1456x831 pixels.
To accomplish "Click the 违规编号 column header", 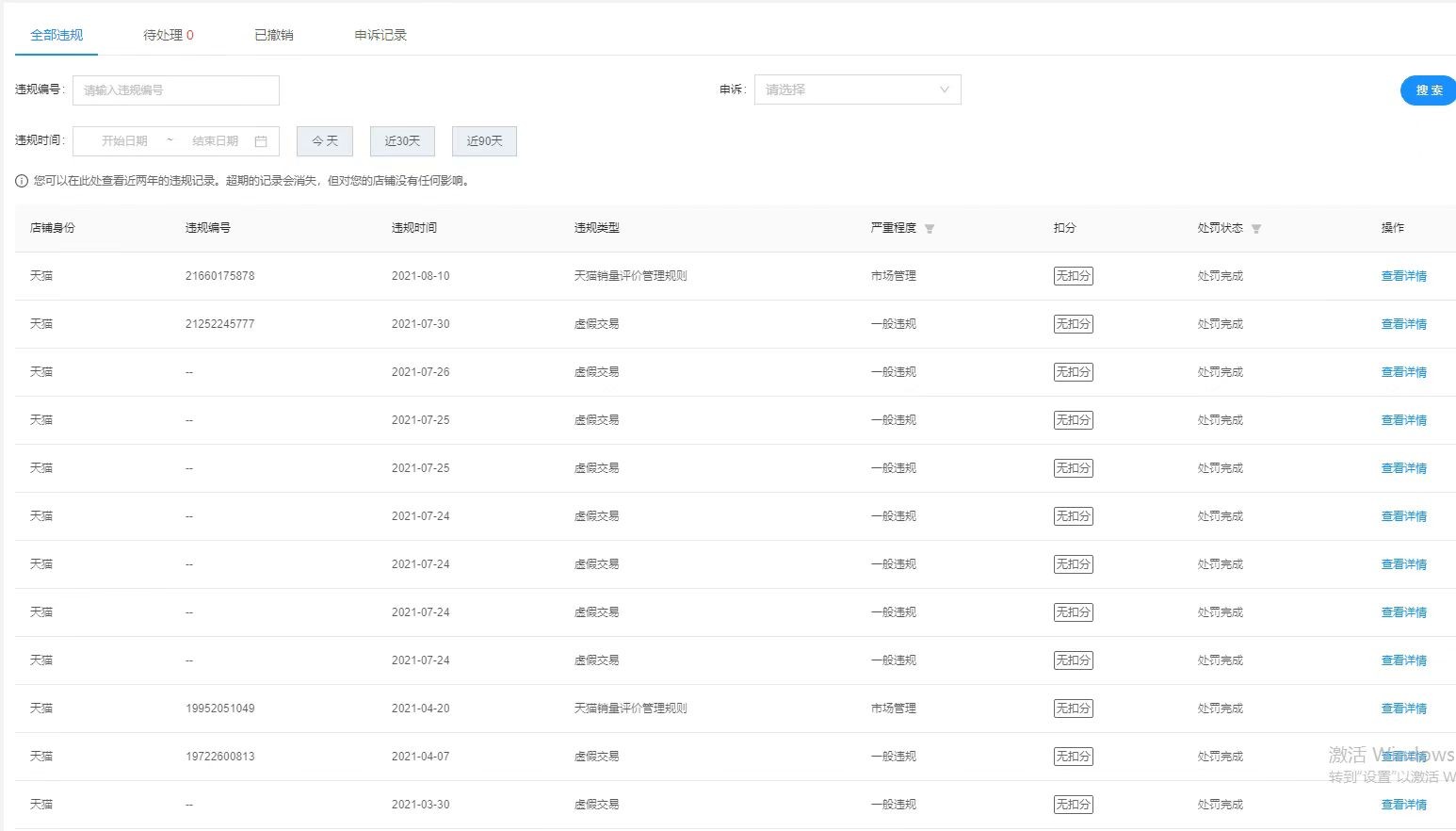I will [x=207, y=228].
